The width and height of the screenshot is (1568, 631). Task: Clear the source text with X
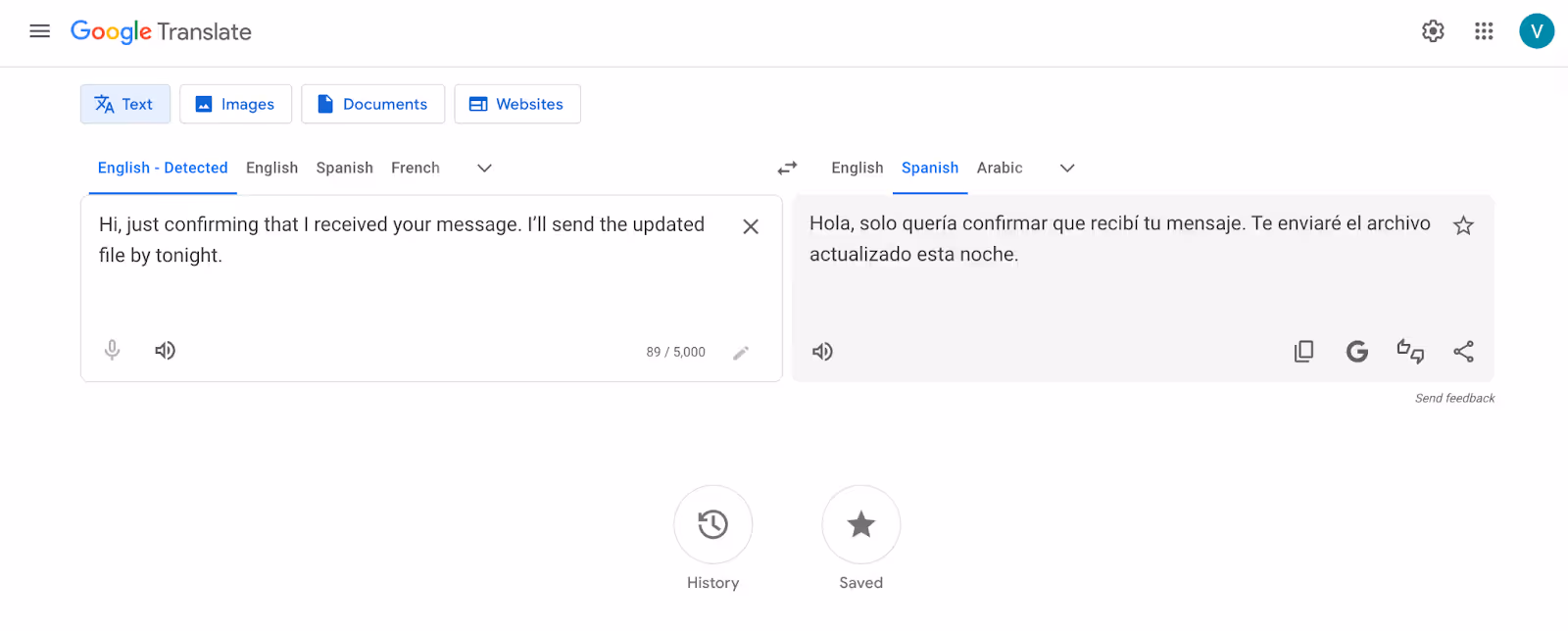[751, 226]
